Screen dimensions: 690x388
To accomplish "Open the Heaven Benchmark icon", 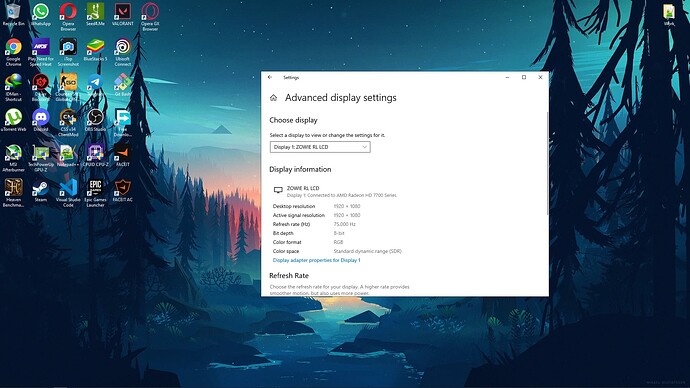I will [x=14, y=193].
